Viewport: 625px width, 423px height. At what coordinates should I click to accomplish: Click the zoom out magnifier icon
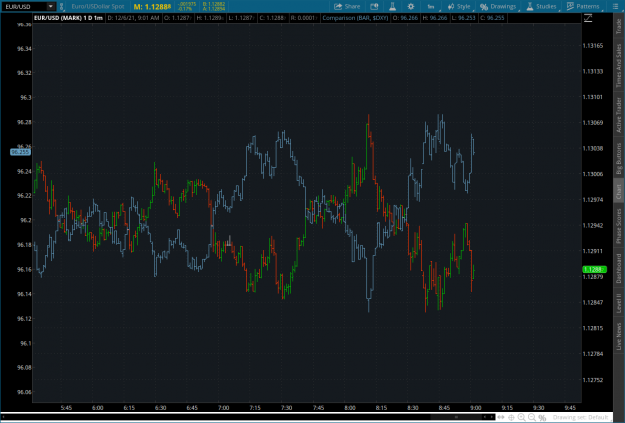[532, 417]
